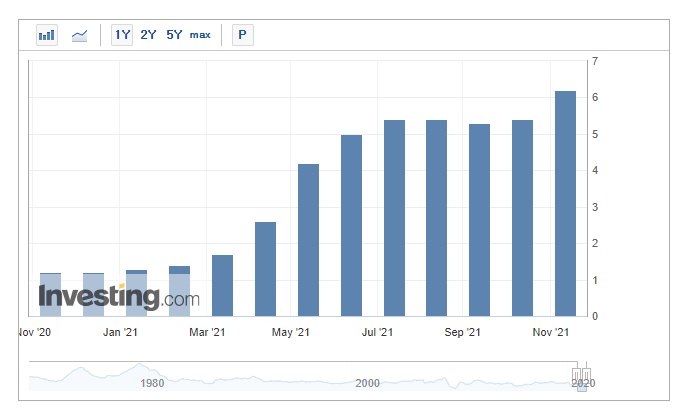Click the 'Jul '21' x-axis label
The width and height of the screenshot is (677, 412).
pyautogui.click(x=377, y=332)
